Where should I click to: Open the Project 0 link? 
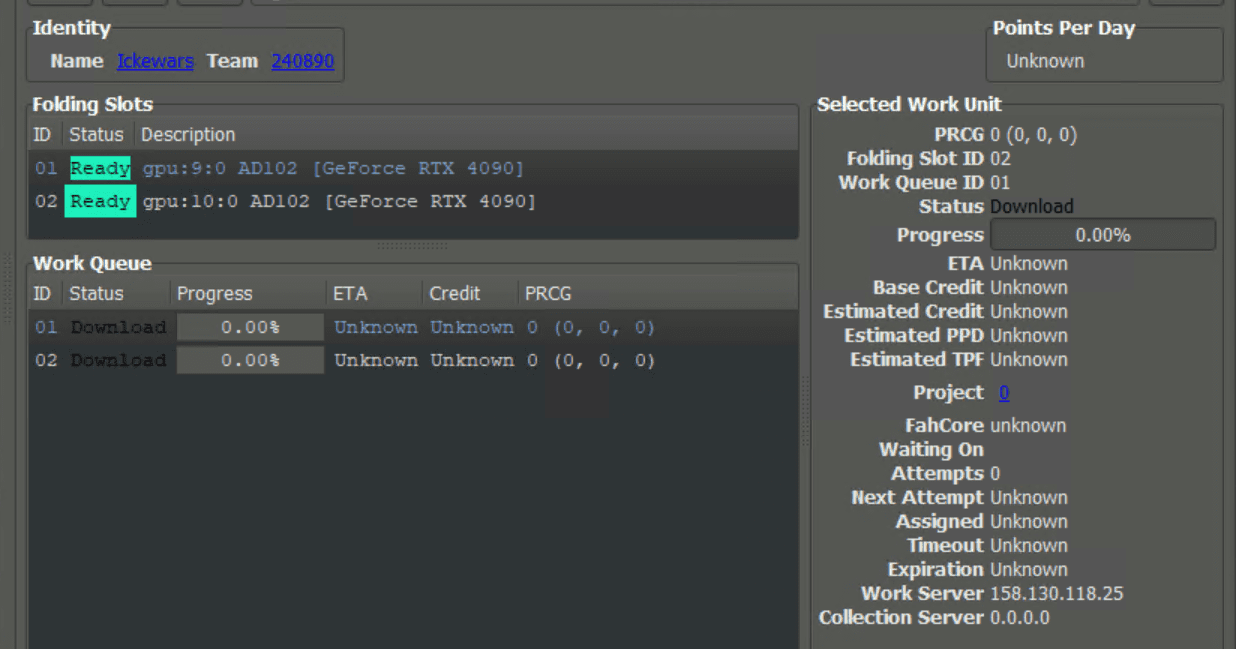(x=1004, y=393)
